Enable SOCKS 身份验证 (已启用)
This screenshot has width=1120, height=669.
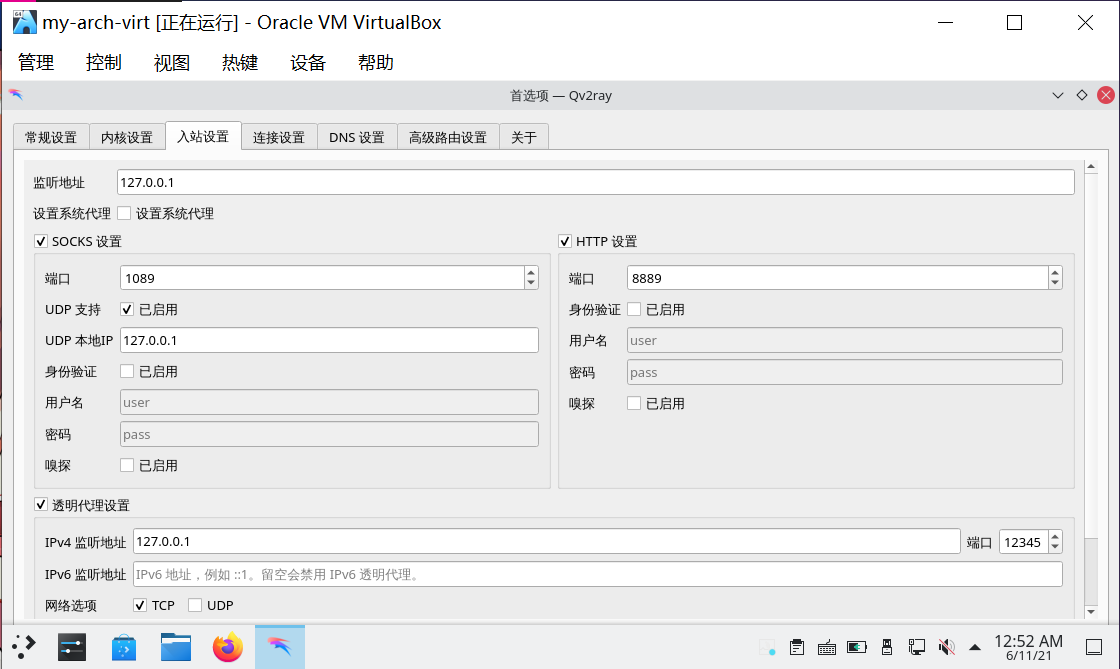click(127, 371)
